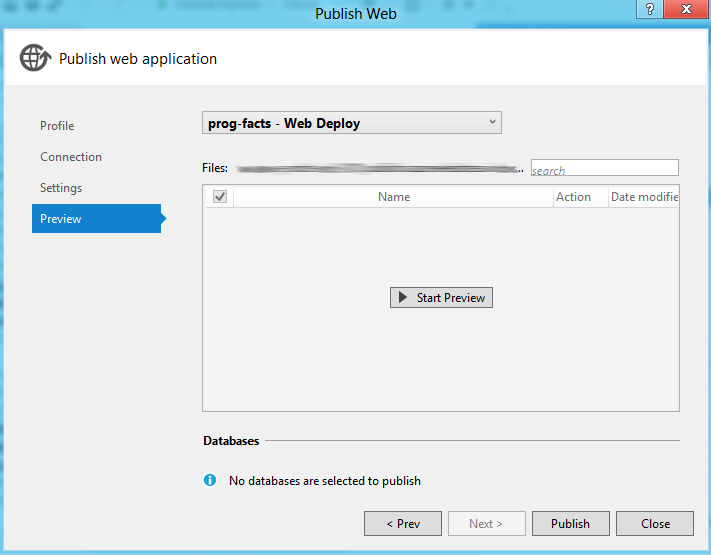Go to the Connection step
The width and height of the screenshot is (711, 555).
71,157
